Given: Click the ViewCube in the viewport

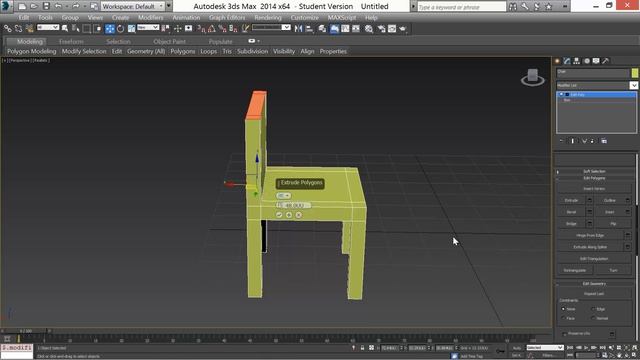Looking at the screenshot, I should coord(533,77).
